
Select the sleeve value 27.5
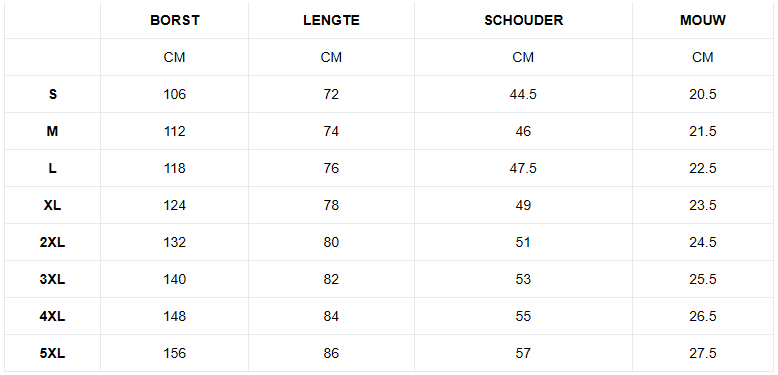tap(703, 353)
